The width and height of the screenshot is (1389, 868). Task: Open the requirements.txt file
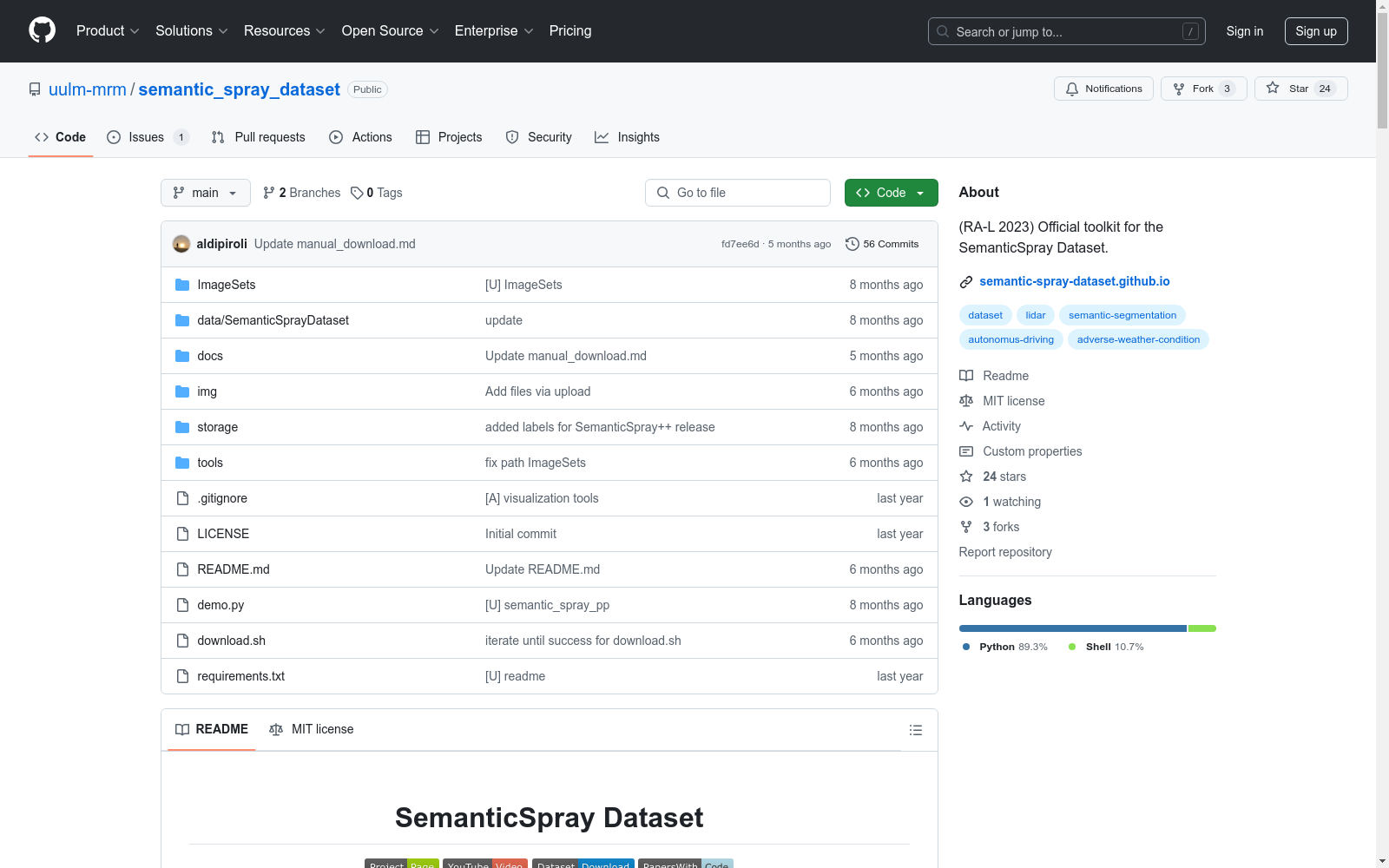pos(240,676)
